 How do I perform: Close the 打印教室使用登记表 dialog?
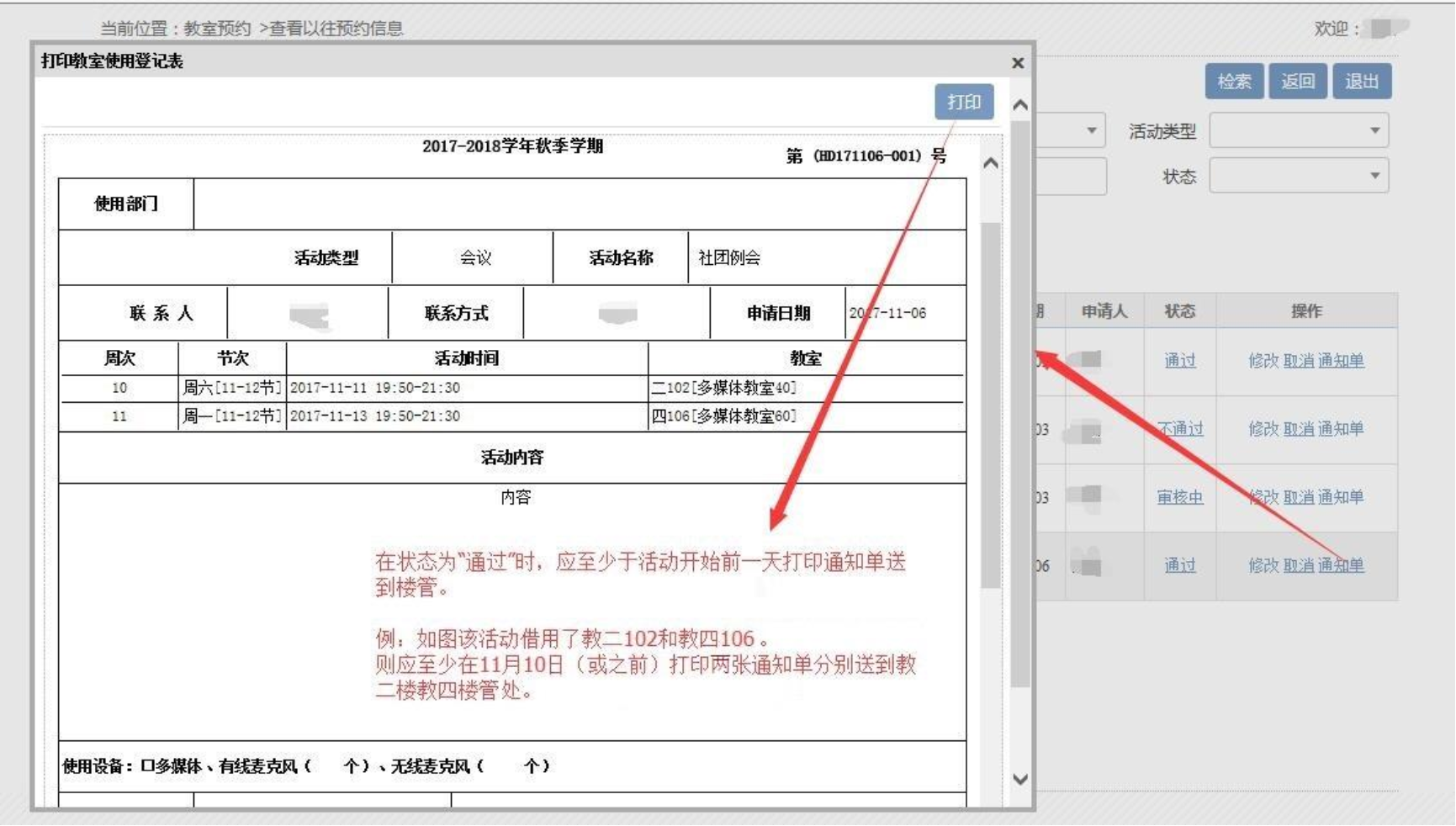(1018, 63)
